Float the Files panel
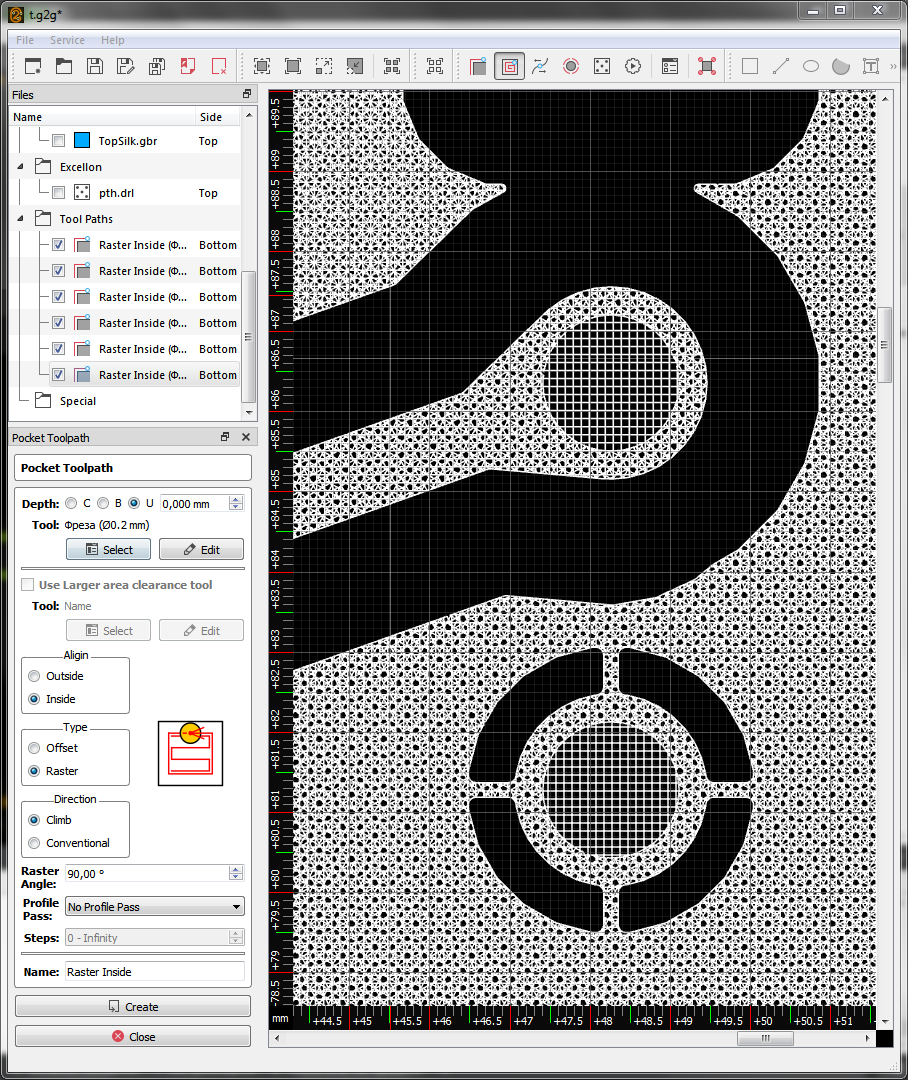 [247, 94]
